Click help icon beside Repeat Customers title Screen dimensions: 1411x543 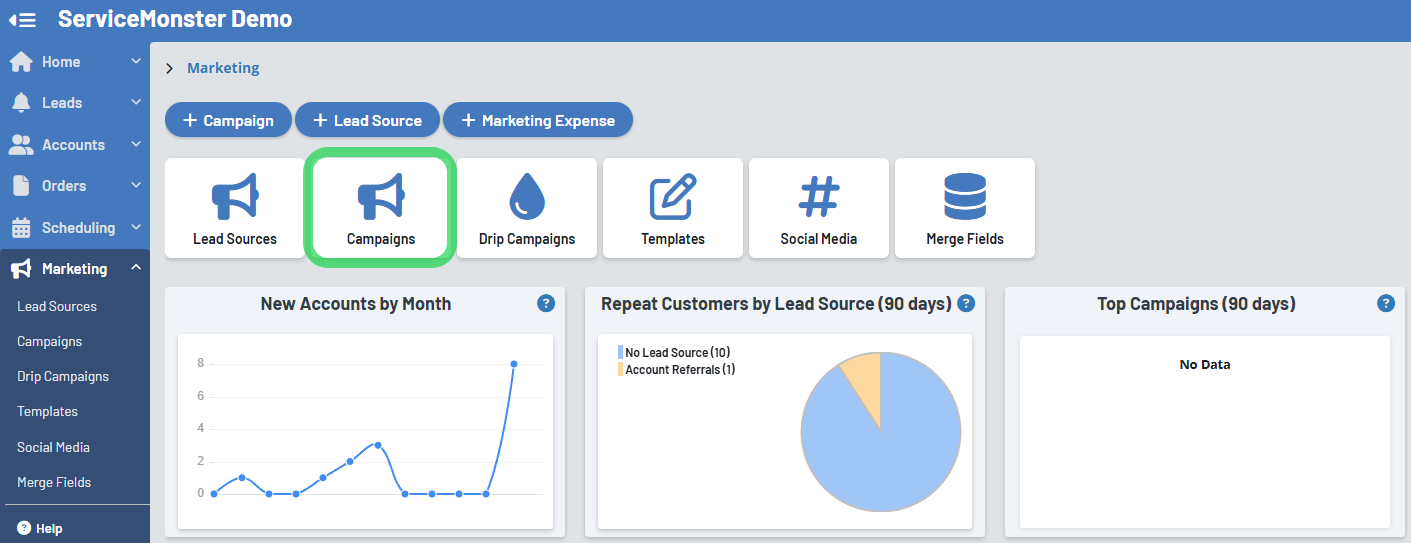tap(966, 303)
